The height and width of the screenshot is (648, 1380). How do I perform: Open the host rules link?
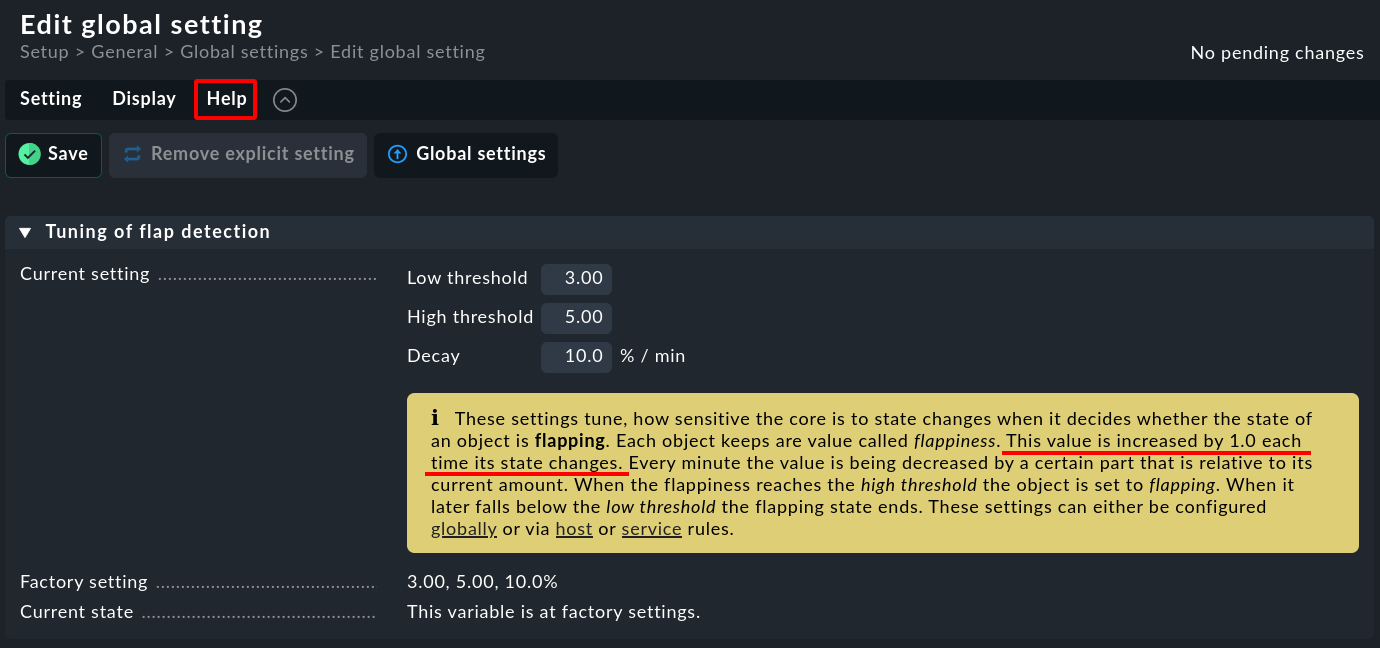coord(574,528)
